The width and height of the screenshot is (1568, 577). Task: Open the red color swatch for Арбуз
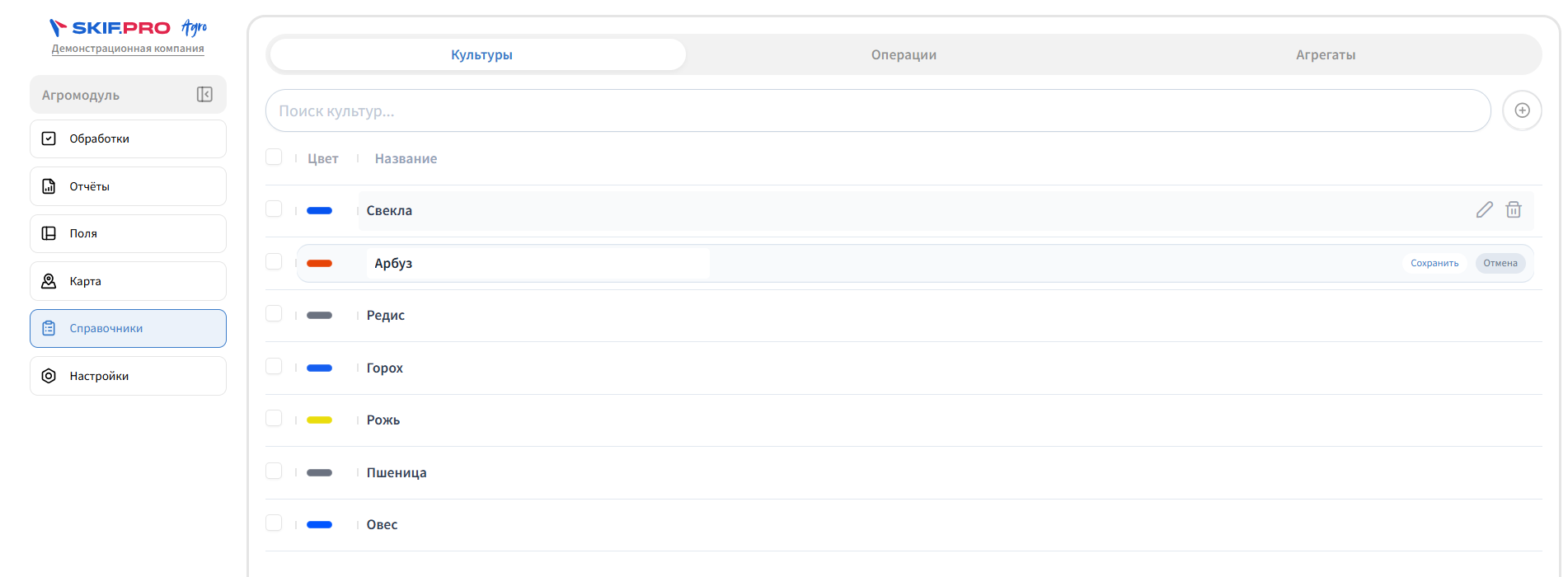coord(319,263)
